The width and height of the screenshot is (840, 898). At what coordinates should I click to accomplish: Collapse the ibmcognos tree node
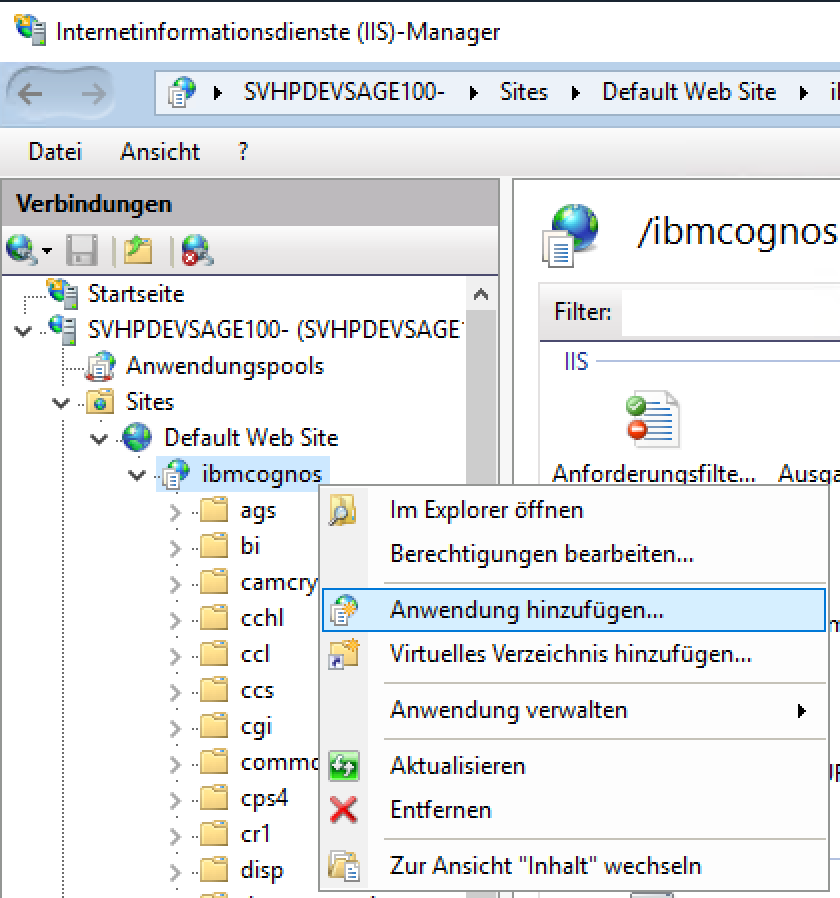[x=137, y=474]
